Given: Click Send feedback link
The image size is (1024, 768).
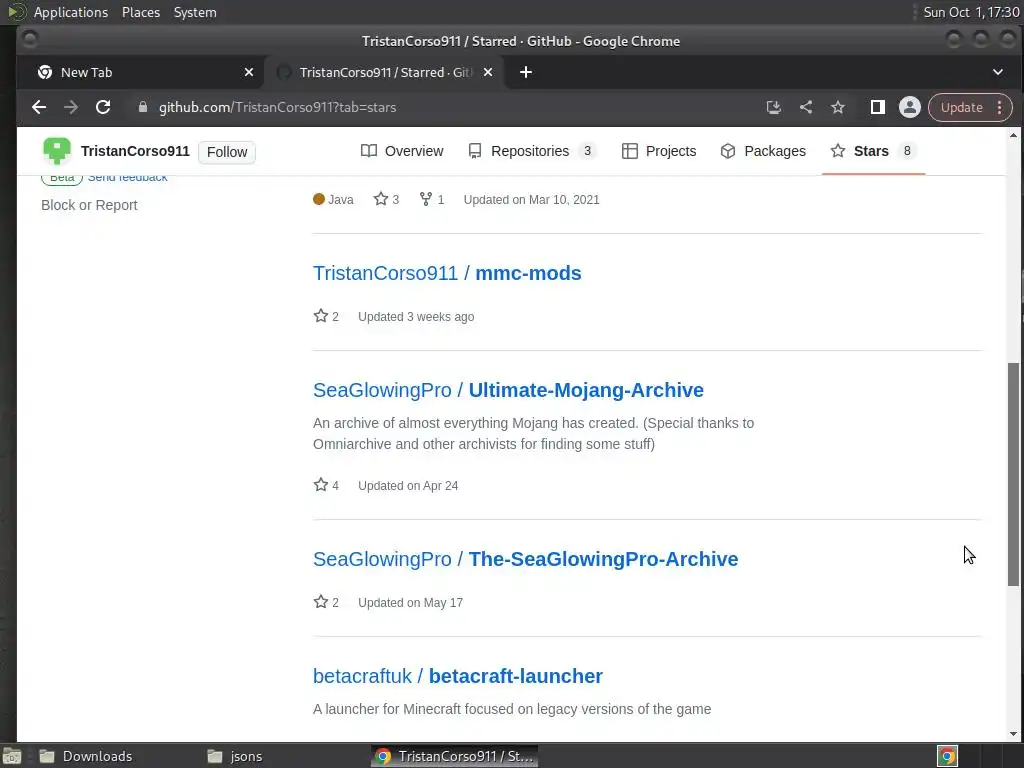Looking at the screenshot, I should 127,177.
